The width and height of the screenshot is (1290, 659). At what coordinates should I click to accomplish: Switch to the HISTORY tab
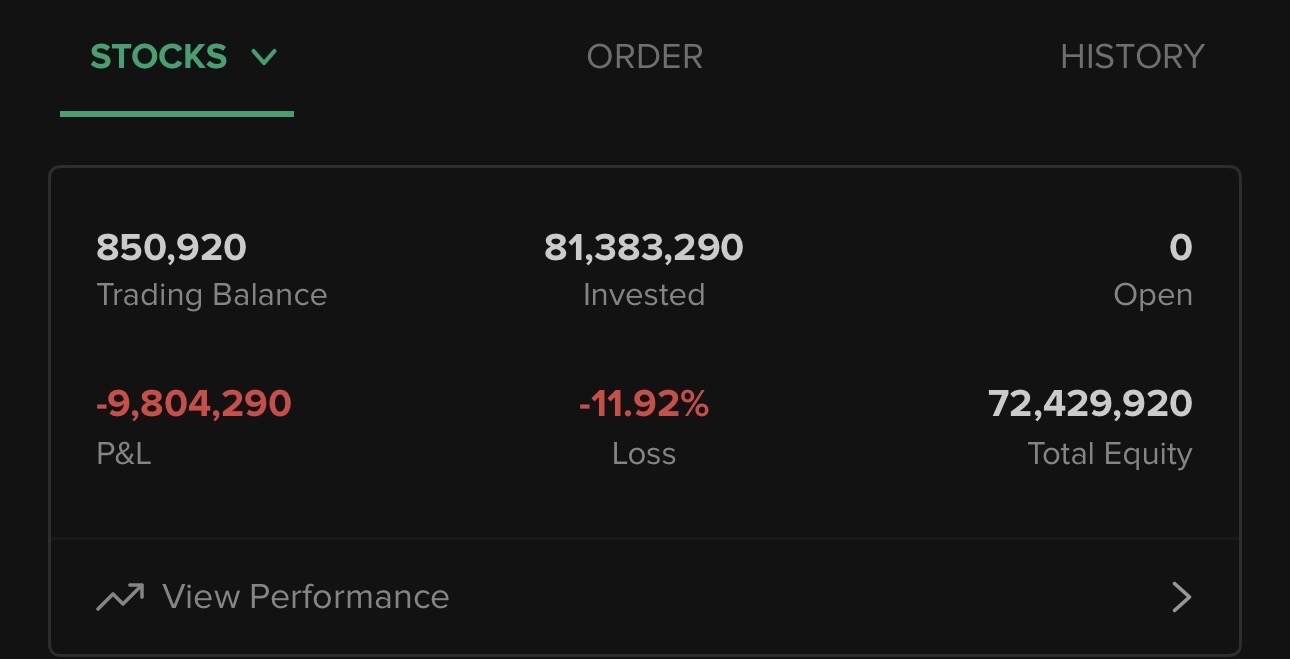pos(1132,57)
